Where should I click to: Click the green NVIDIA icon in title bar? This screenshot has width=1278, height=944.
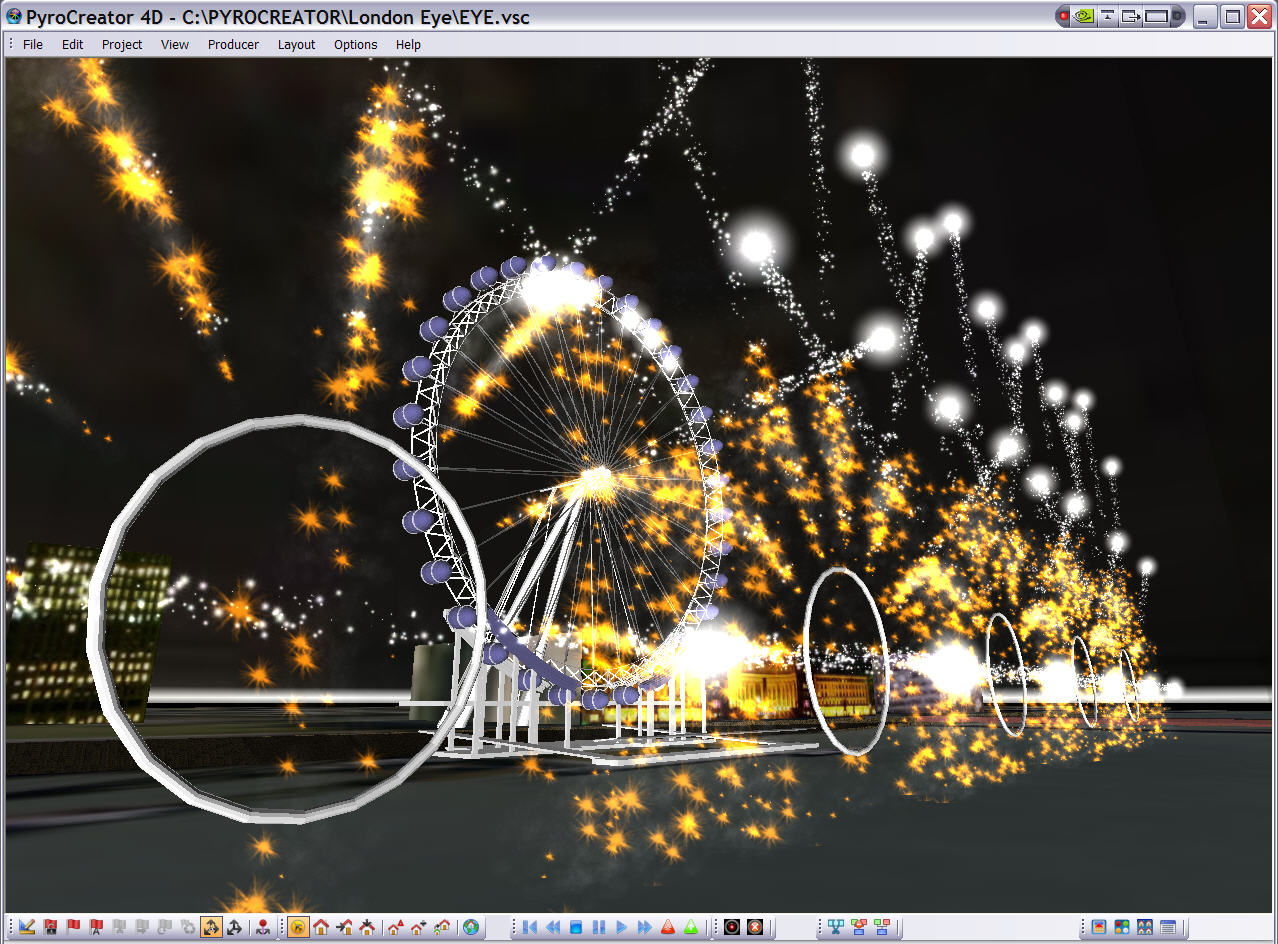tap(1084, 17)
